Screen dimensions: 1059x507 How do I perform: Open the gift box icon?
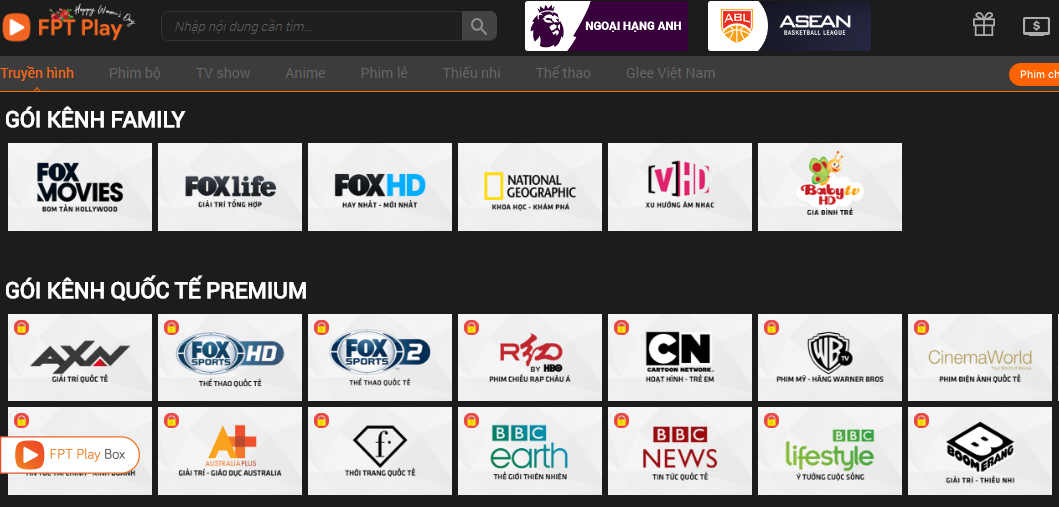point(983,25)
